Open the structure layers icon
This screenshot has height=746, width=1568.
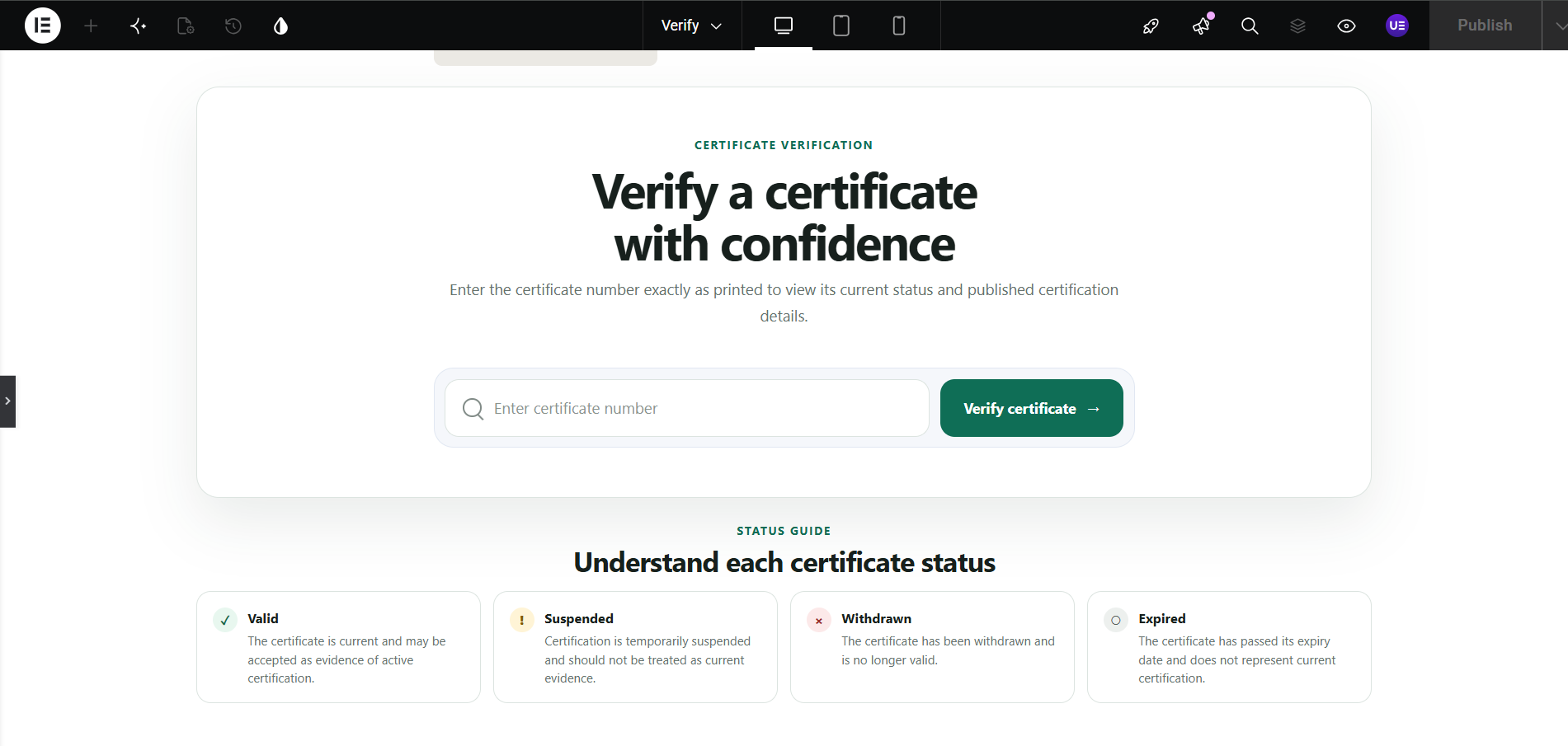click(1297, 26)
